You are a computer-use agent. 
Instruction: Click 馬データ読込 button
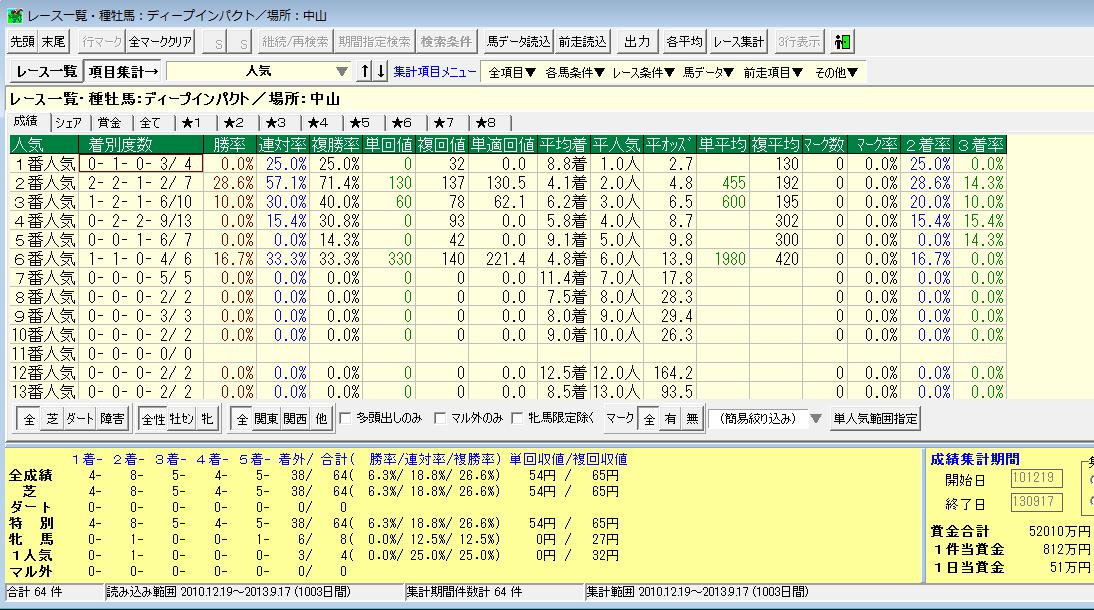[x=518, y=42]
